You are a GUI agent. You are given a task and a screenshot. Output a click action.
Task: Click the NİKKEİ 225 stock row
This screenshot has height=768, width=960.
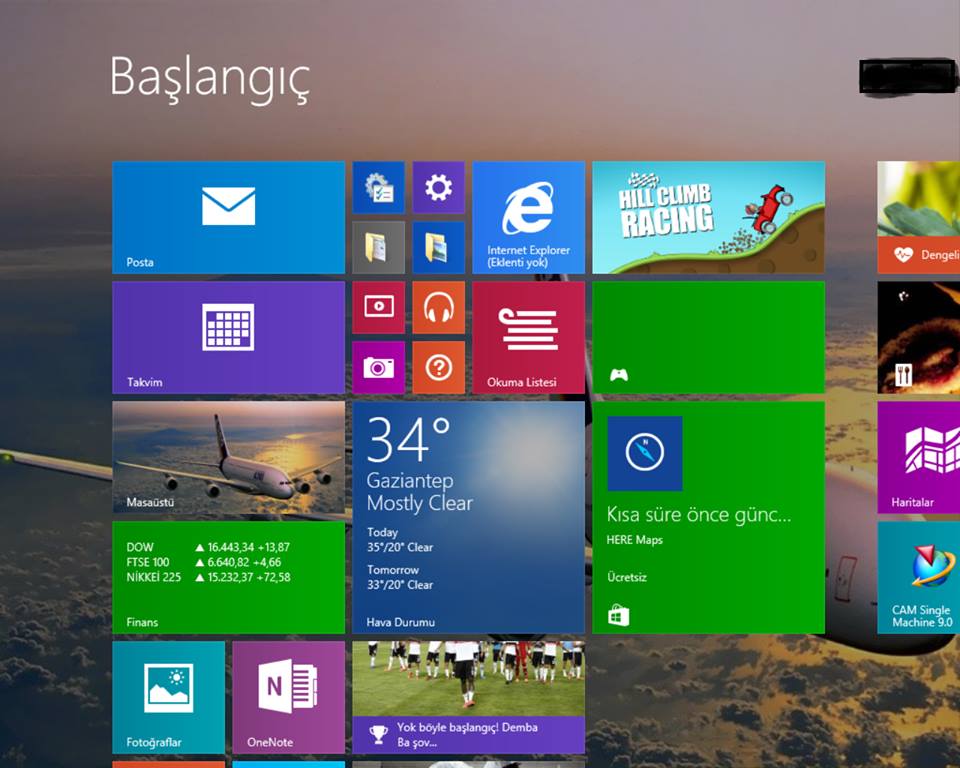(208, 577)
